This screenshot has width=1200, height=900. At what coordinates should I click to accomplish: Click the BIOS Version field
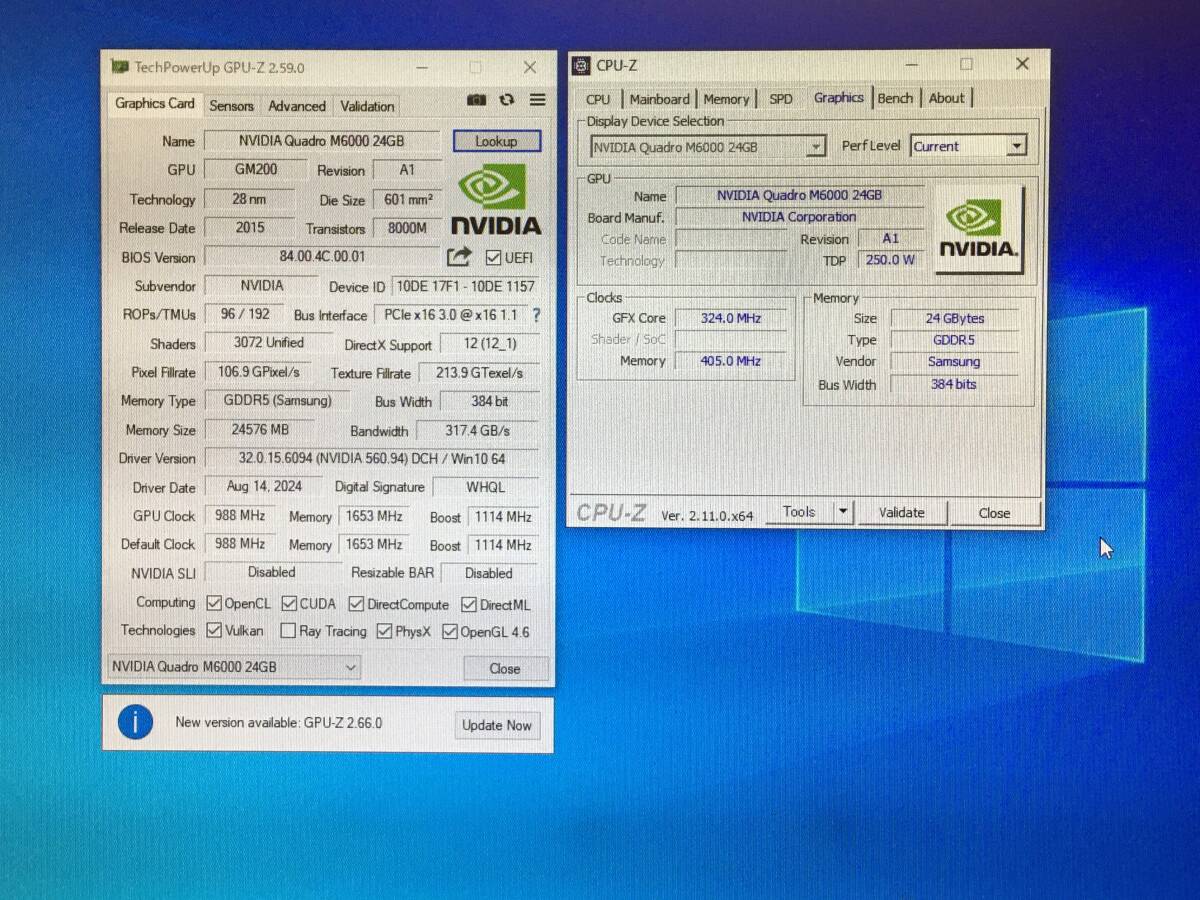[322, 257]
